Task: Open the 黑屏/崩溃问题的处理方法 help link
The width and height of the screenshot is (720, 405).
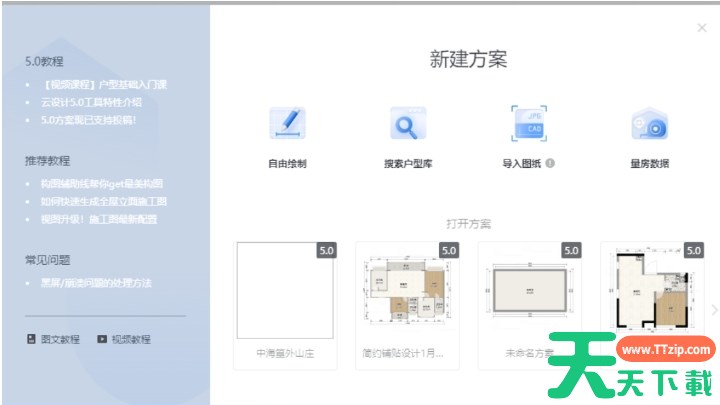Action: coord(96,283)
